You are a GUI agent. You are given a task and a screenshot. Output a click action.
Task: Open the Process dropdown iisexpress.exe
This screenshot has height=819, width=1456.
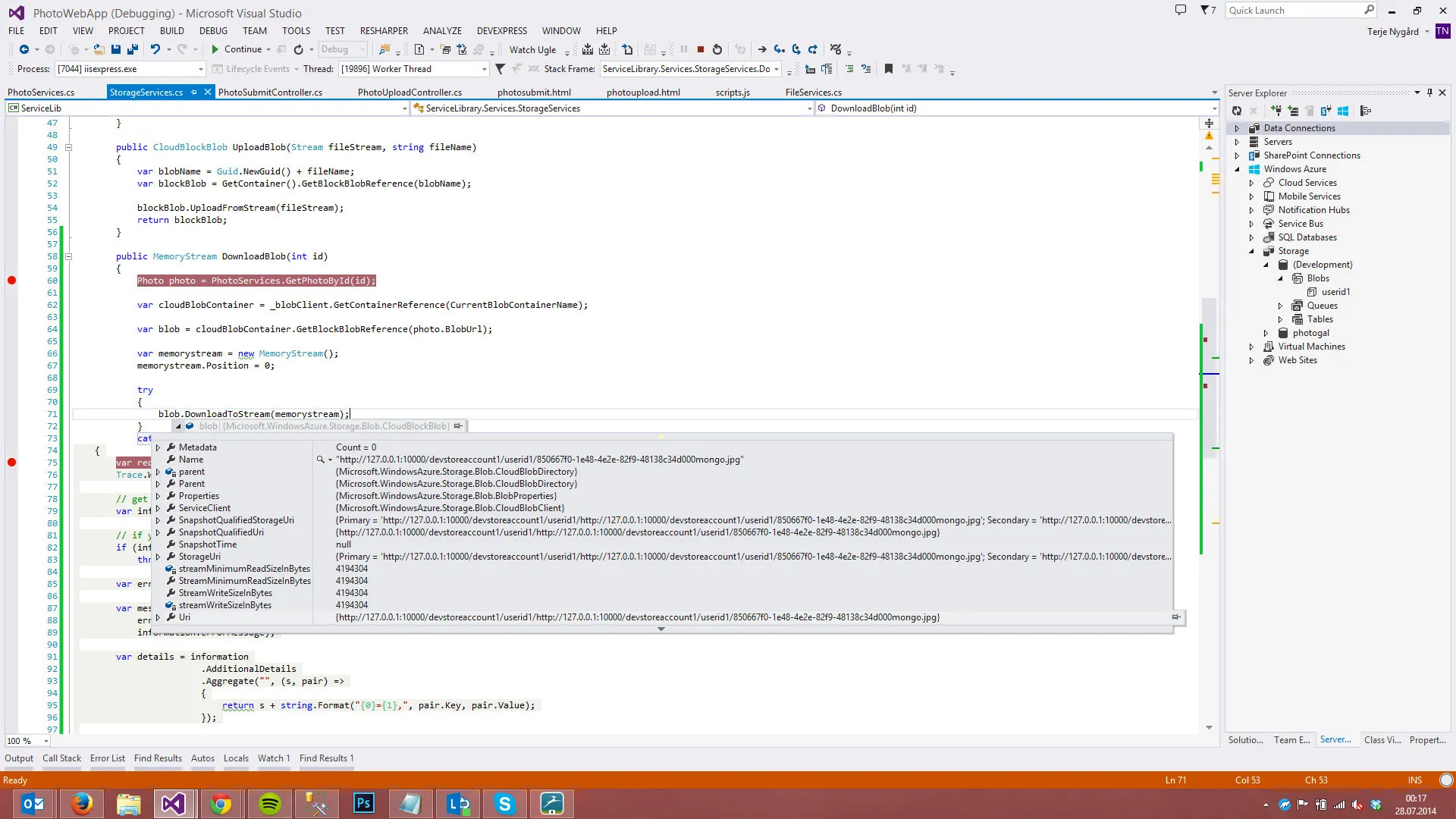click(x=200, y=69)
